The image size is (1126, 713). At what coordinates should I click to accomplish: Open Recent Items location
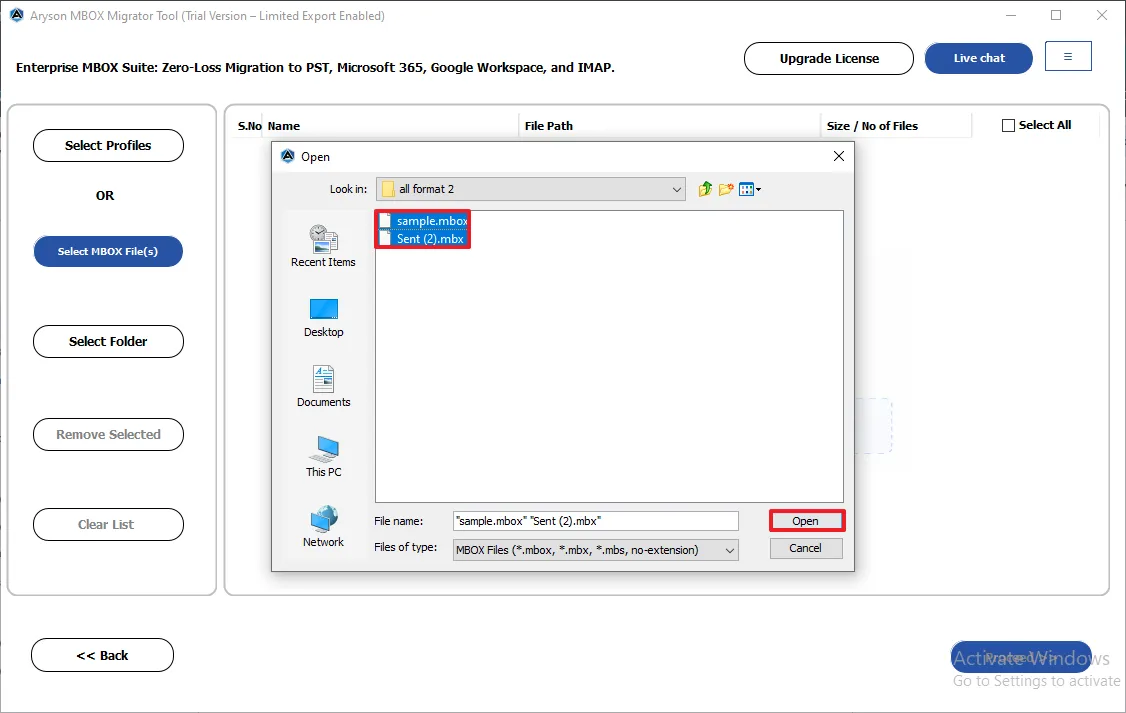tap(323, 246)
